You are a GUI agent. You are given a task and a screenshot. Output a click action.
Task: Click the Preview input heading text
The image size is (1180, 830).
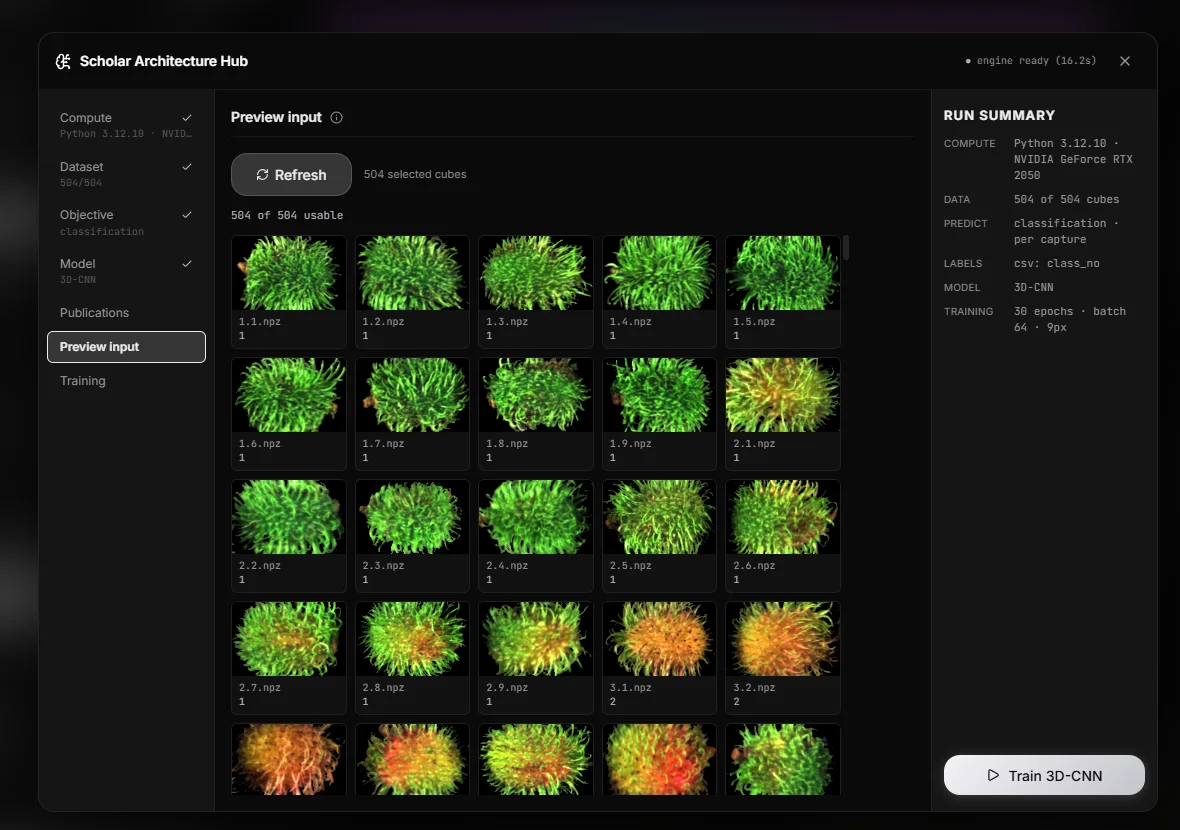coord(276,117)
